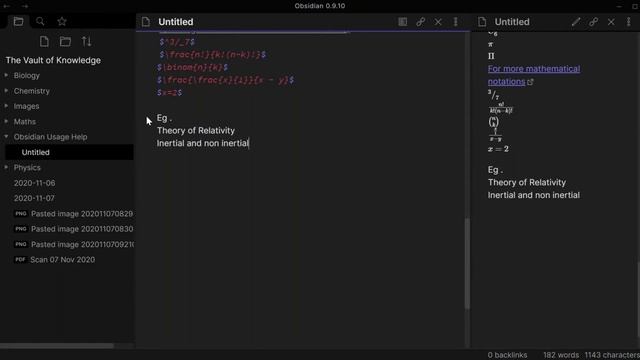Click the rendered x = 2 formula in preview
The width and height of the screenshot is (640, 360).
pos(498,149)
